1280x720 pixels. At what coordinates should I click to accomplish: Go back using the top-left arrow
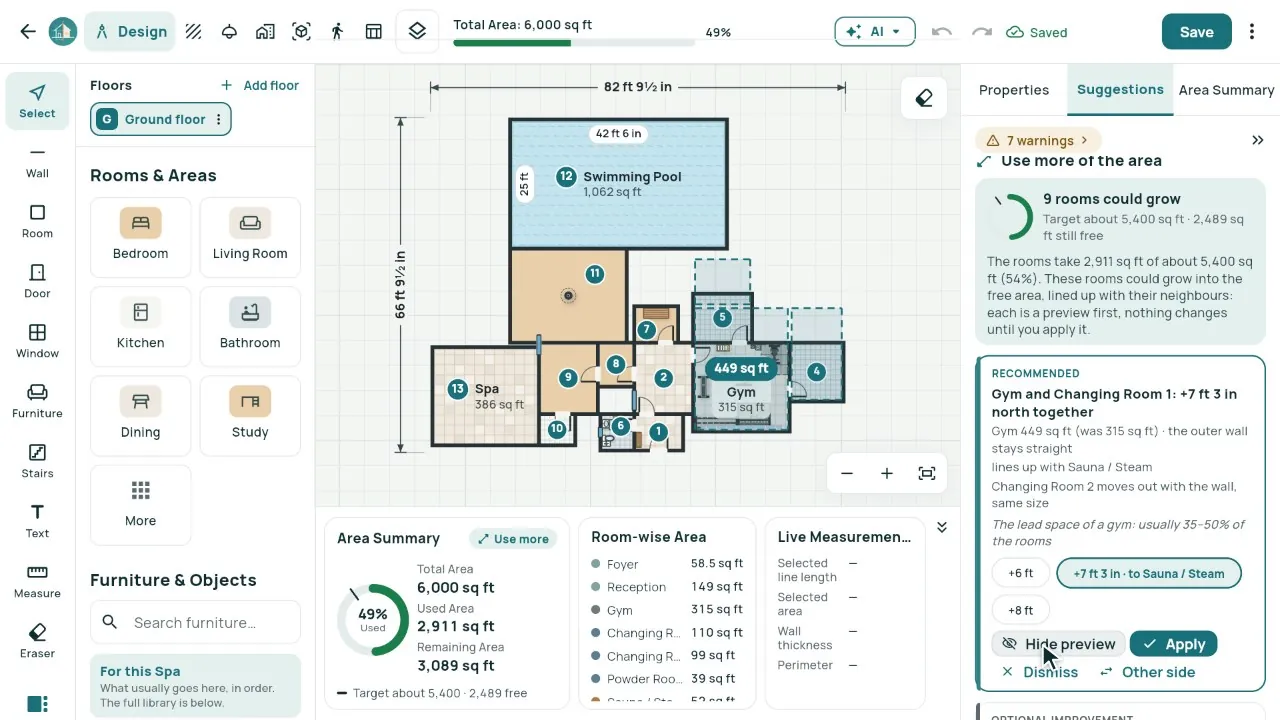pyautogui.click(x=28, y=32)
